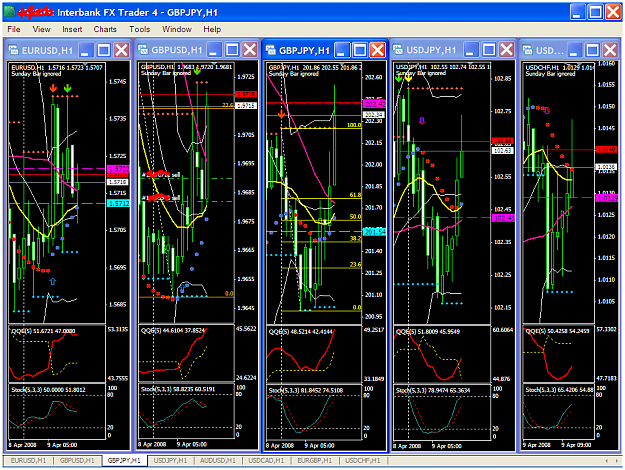Open the Window menu
This screenshot has height=470, width=625.
(x=177, y=29)
